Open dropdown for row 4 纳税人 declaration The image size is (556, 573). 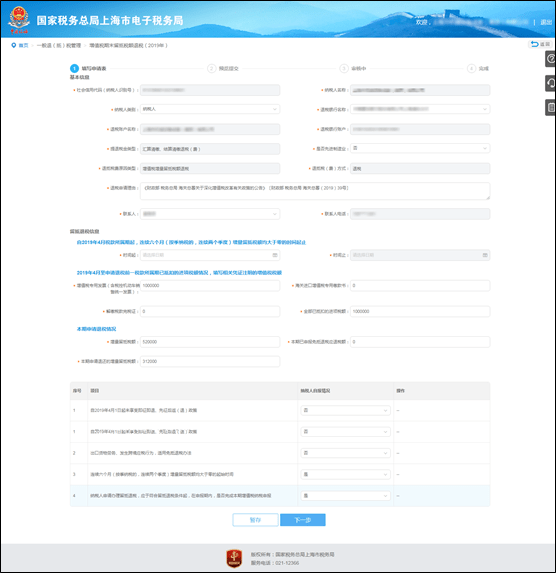(x=345, y=496)
